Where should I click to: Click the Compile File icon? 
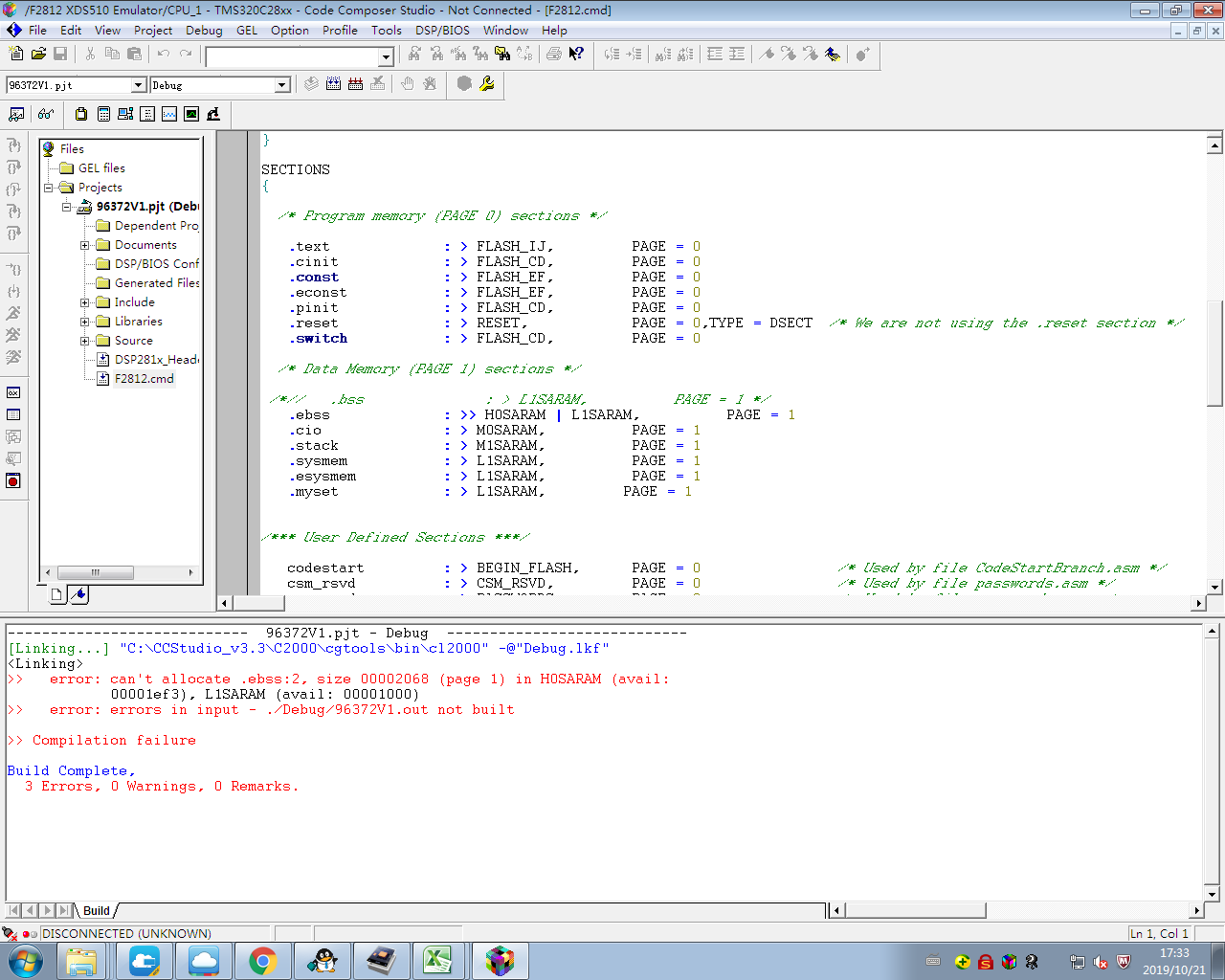click(x=311, y=84)
